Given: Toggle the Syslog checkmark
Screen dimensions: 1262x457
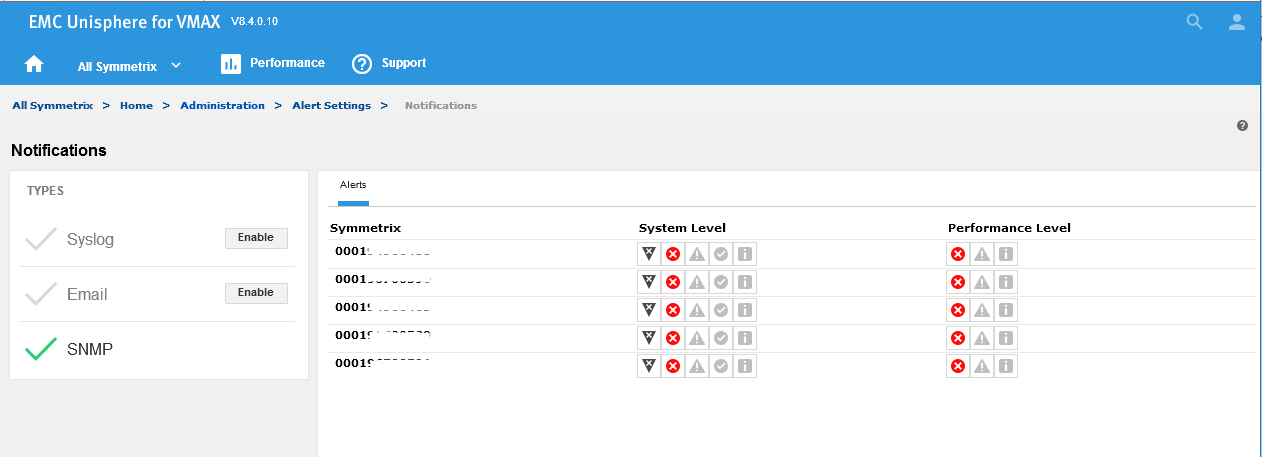Looking at the screenshot, I should click(x=41, y=239).
